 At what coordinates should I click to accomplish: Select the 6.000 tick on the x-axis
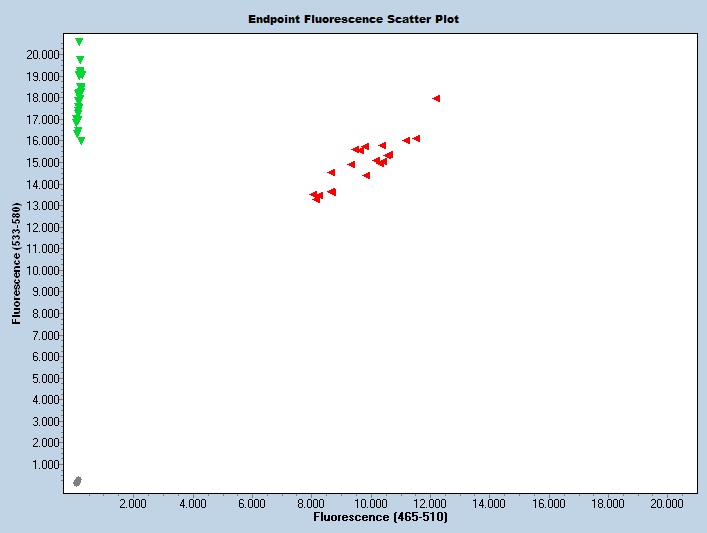(251, 503)
